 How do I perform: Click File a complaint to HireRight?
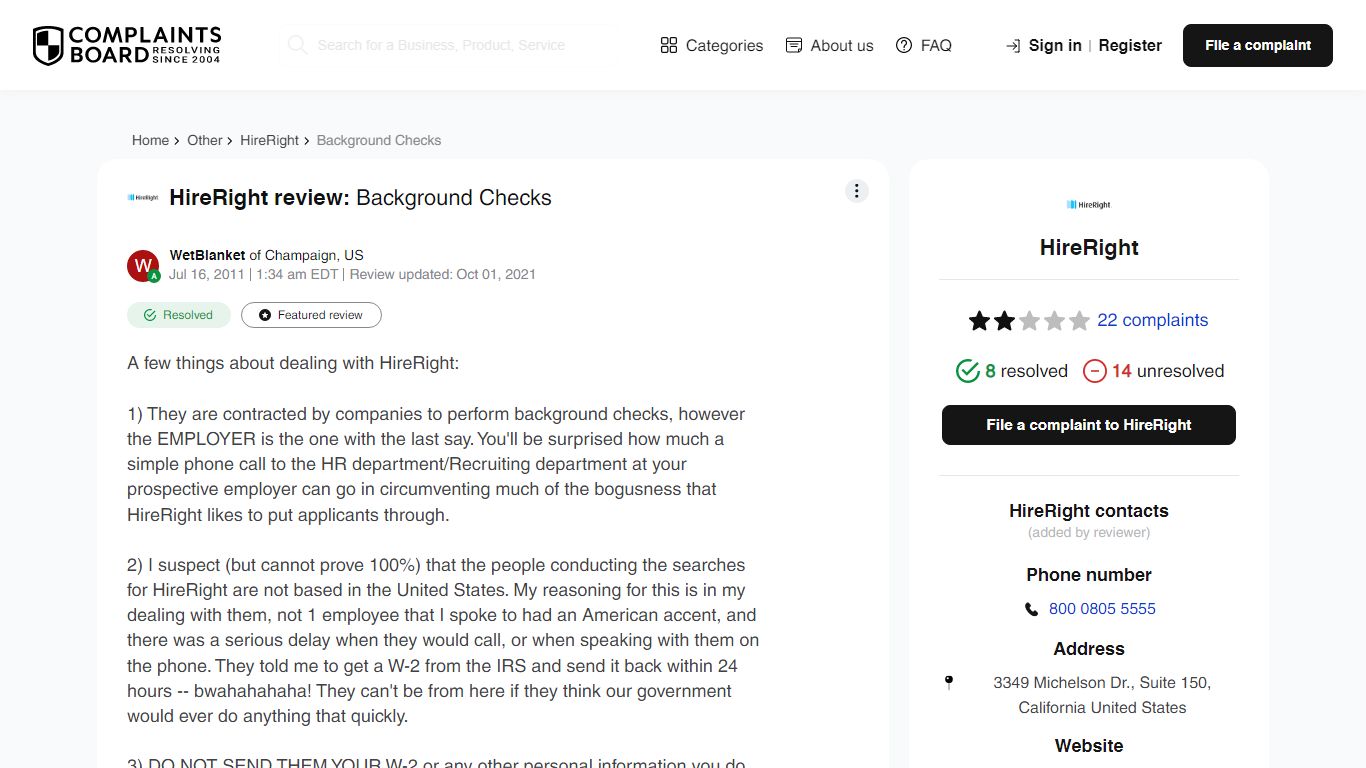coord(1089,425)
